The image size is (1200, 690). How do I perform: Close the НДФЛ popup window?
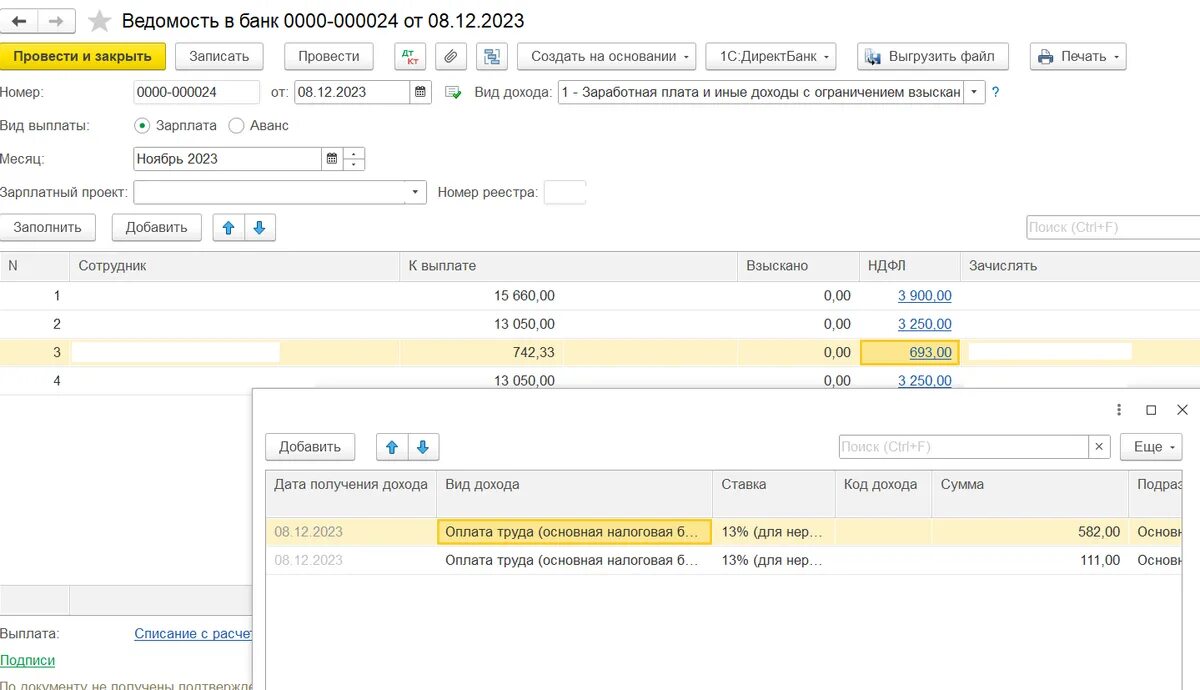tap(1182, 410)
